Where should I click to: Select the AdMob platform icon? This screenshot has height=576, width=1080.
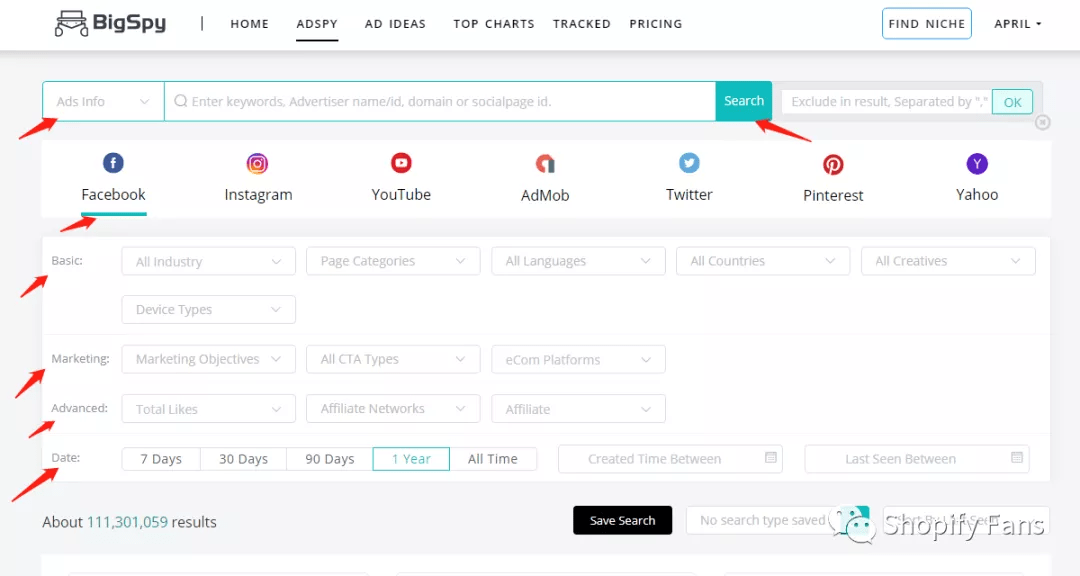(545, 164)
